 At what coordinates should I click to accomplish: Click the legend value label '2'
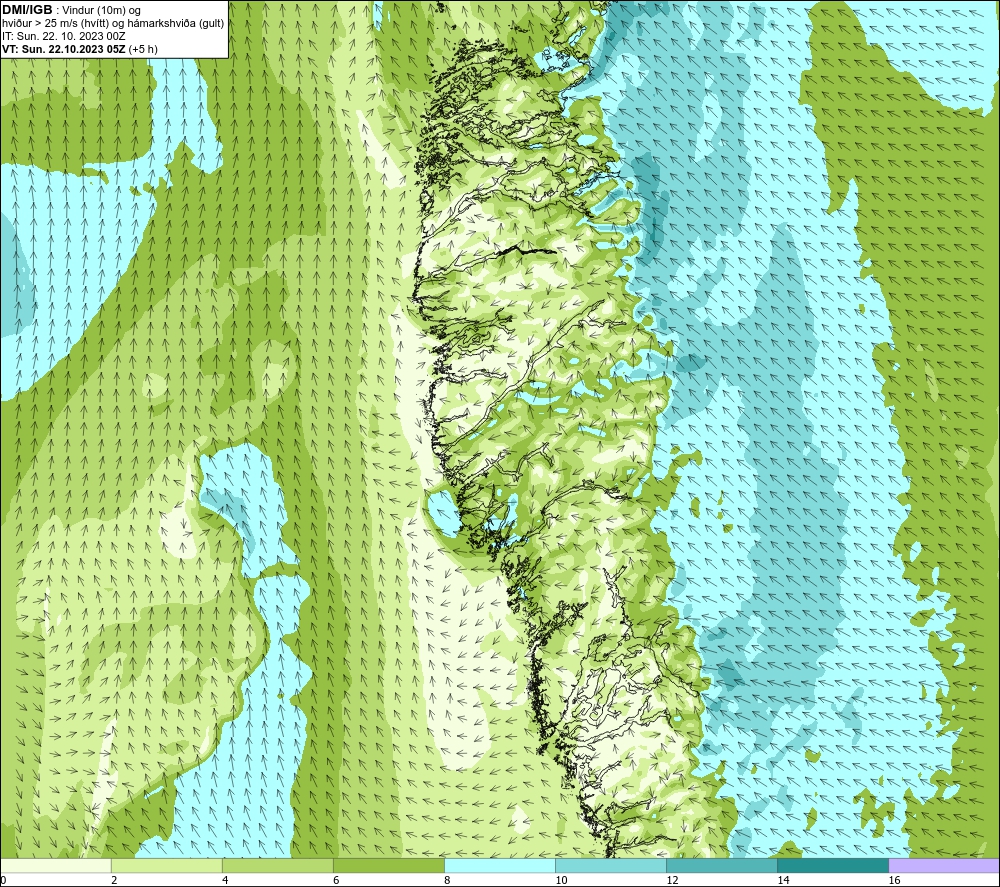pos(114,881)
